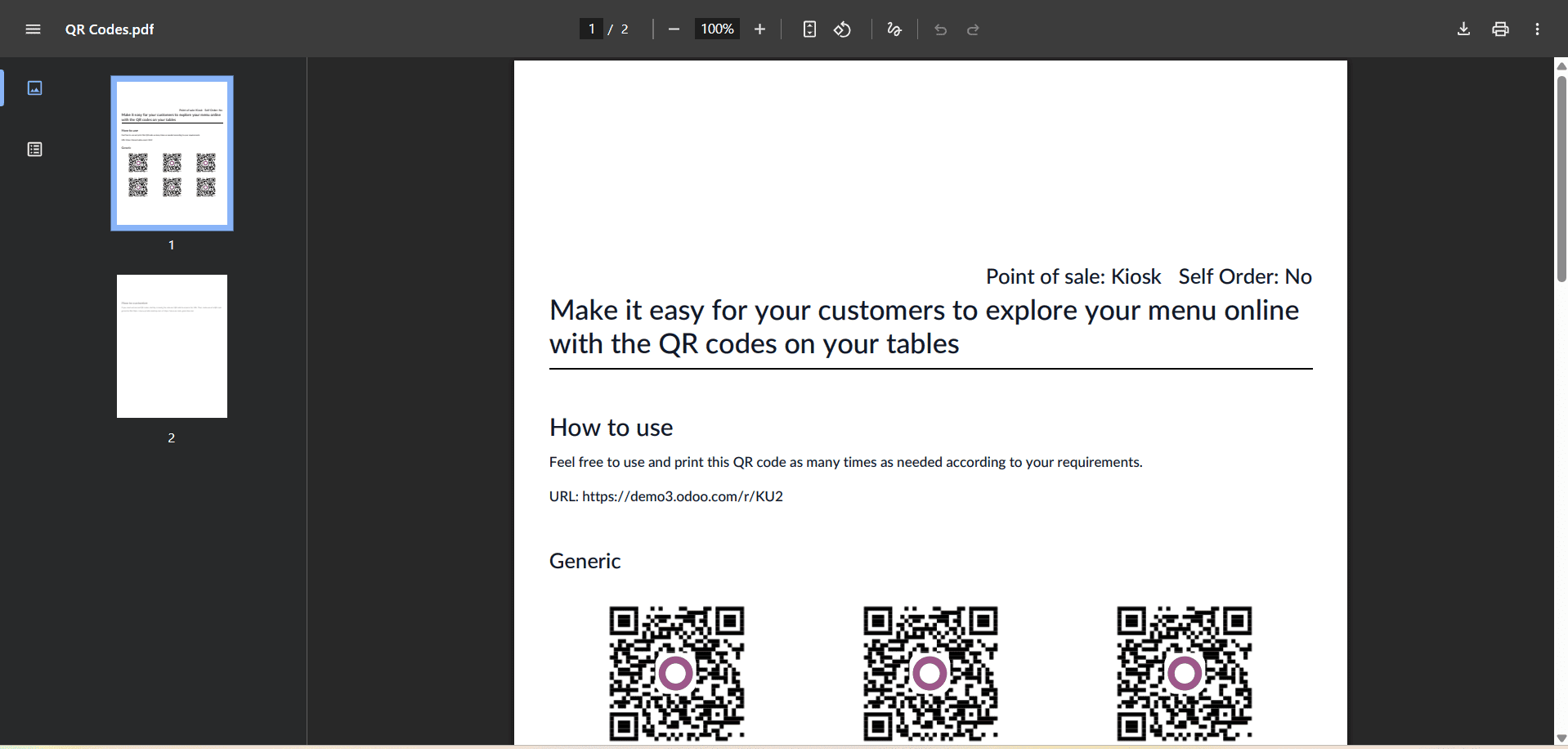Screen dimensions: 1568x749
Task: Select the page 1 thumbnail
Action: pyautogui.click(x=171, y=153)
